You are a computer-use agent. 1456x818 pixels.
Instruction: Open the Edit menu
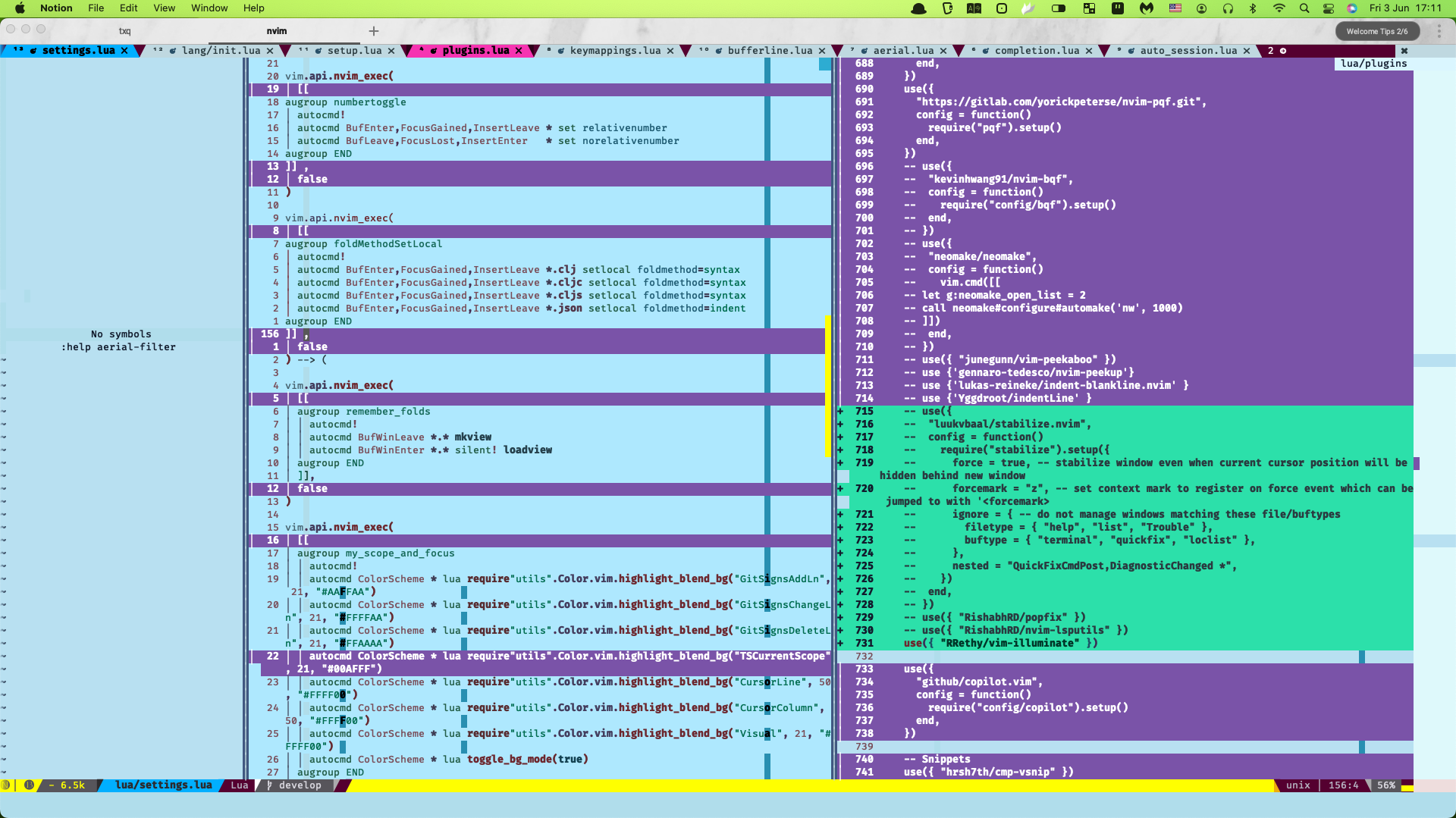[x=129, y=8]
